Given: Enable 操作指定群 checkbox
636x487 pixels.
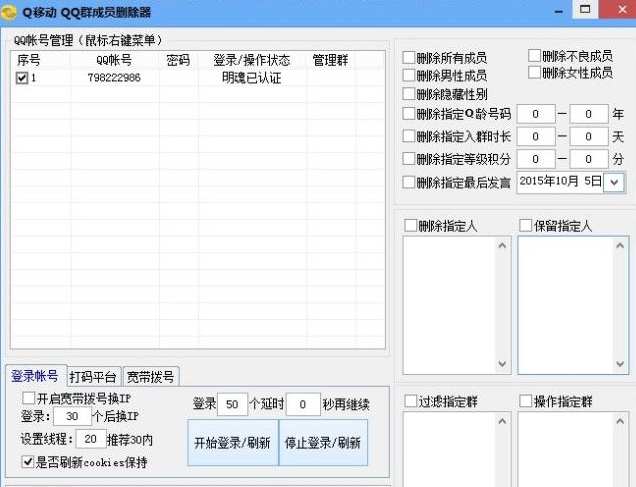Looking at the screenshot, I should point(526,401).
